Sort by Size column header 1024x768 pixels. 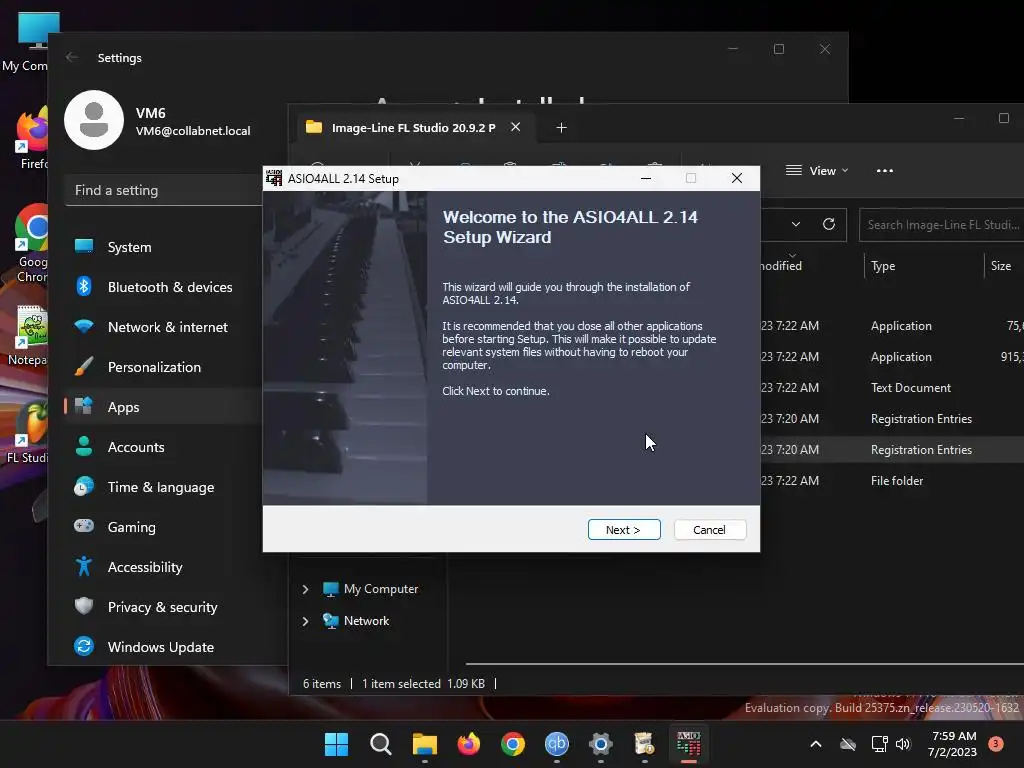1000,266
